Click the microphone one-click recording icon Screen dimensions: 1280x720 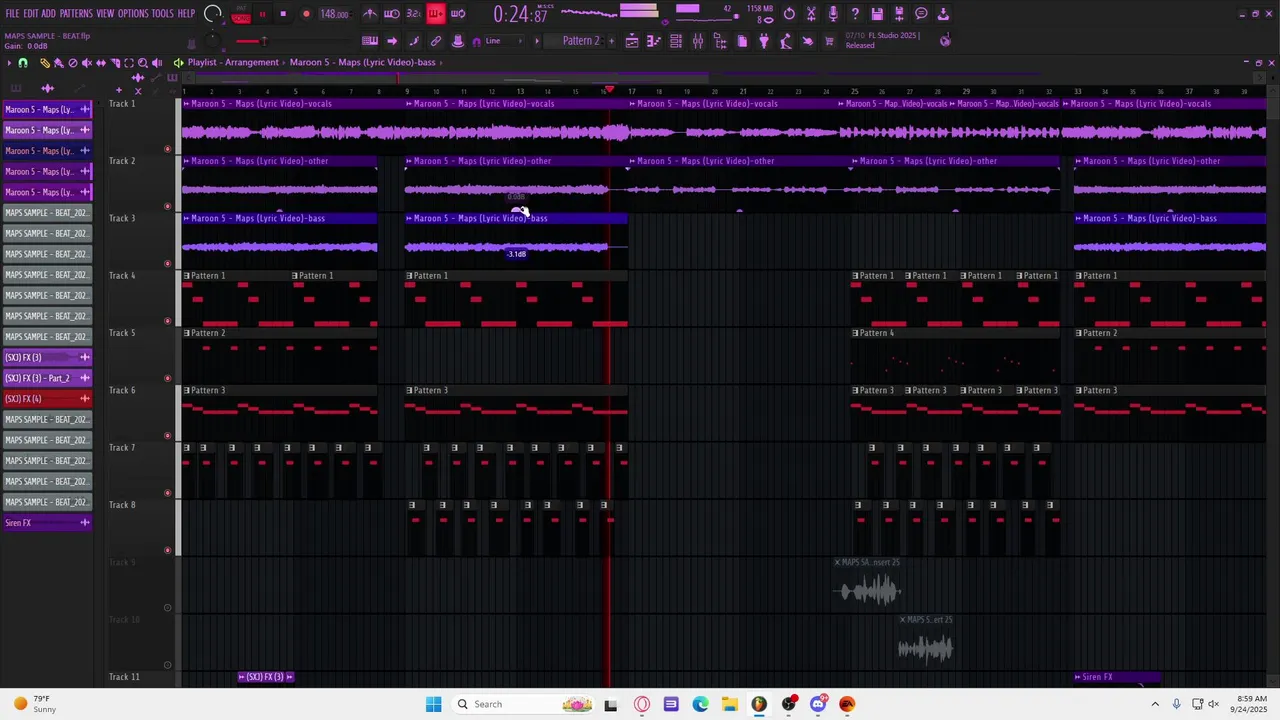point(833,14)
